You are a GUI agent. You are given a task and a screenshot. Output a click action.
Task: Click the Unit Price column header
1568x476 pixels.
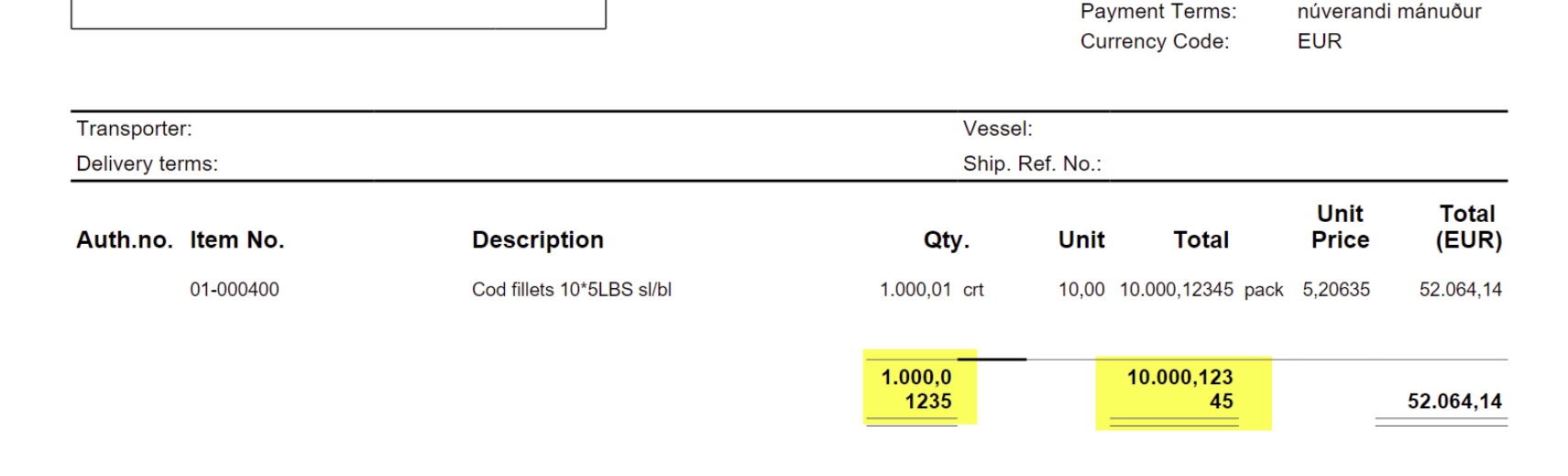pos(1340,227)
